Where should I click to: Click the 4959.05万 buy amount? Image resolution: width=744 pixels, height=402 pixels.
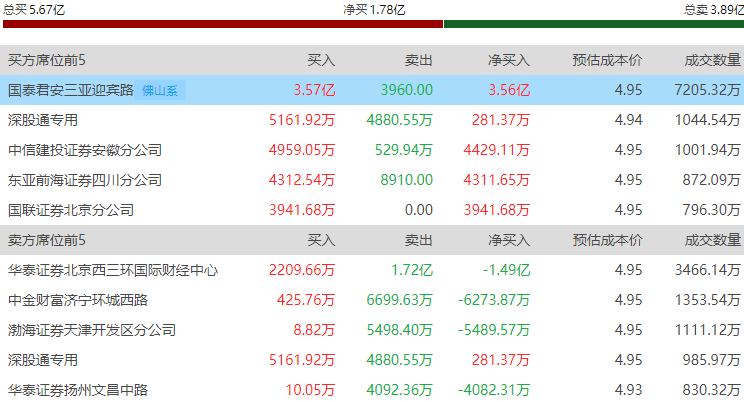(x=302, y=150)
